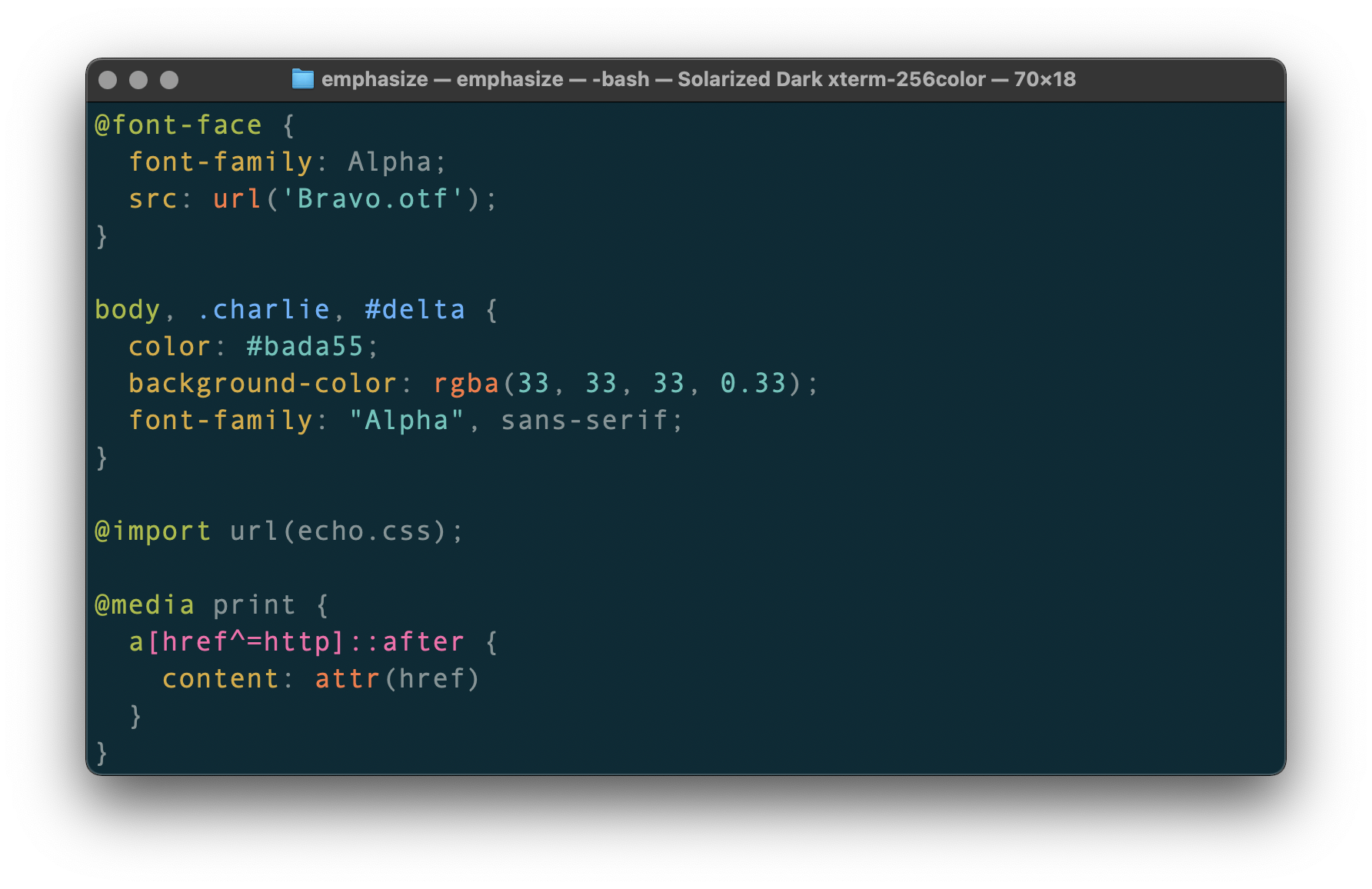
Task: Click the 'color' property under body rule
Action: (169, 346)
